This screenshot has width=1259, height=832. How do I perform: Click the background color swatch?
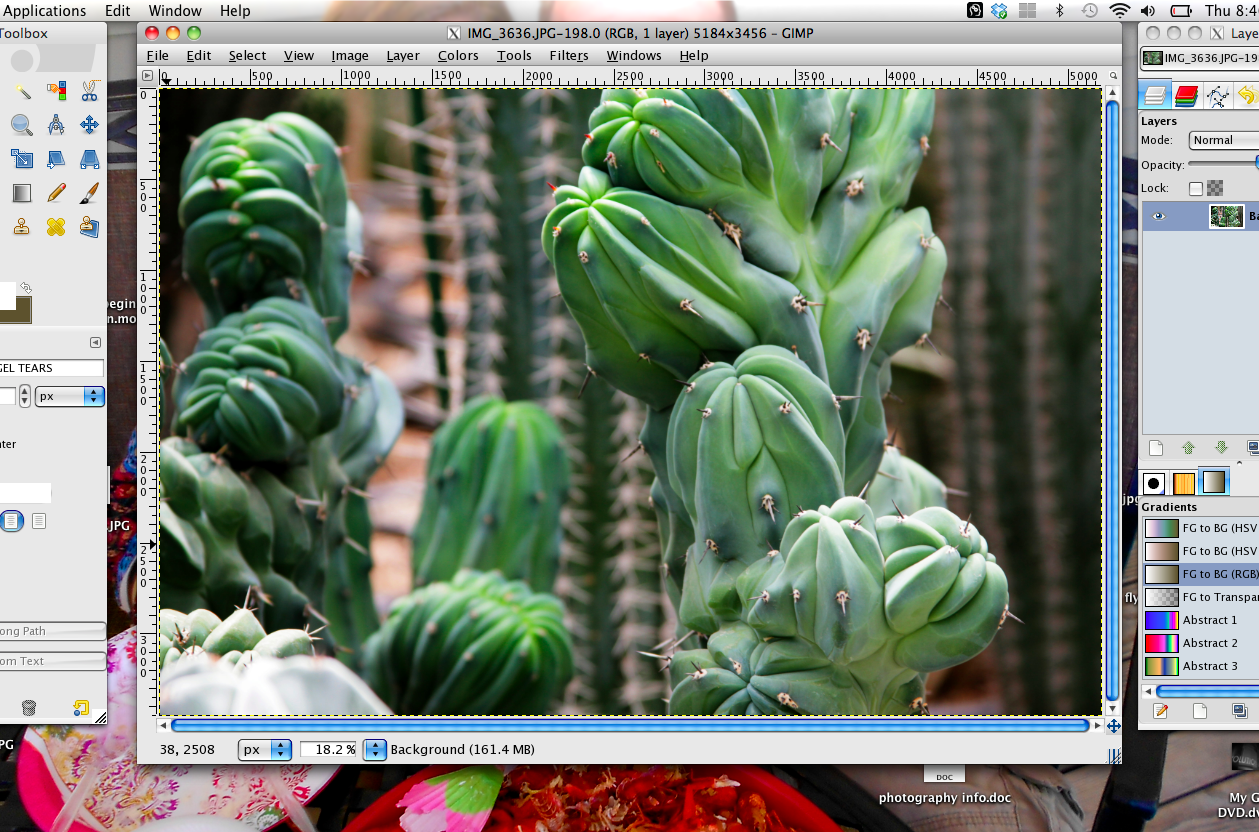(16, 310)
